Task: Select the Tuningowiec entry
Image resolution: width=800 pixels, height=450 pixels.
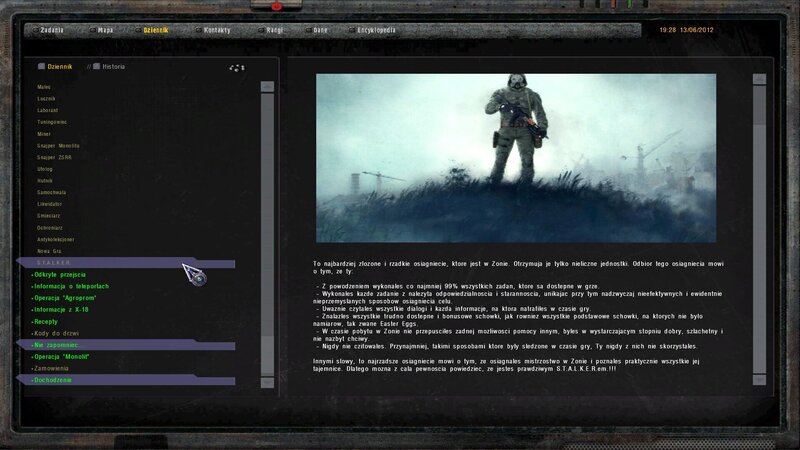Action: (x=52, y=122)
